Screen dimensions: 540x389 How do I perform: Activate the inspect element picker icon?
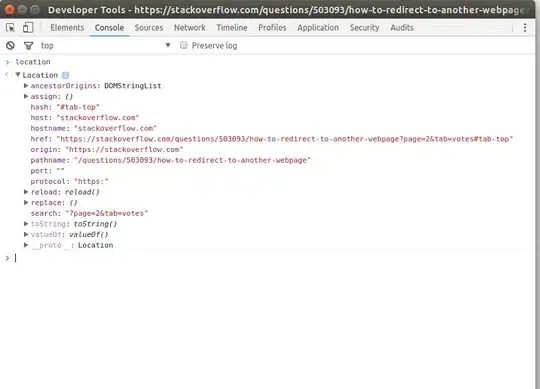(x=10, y=28)
